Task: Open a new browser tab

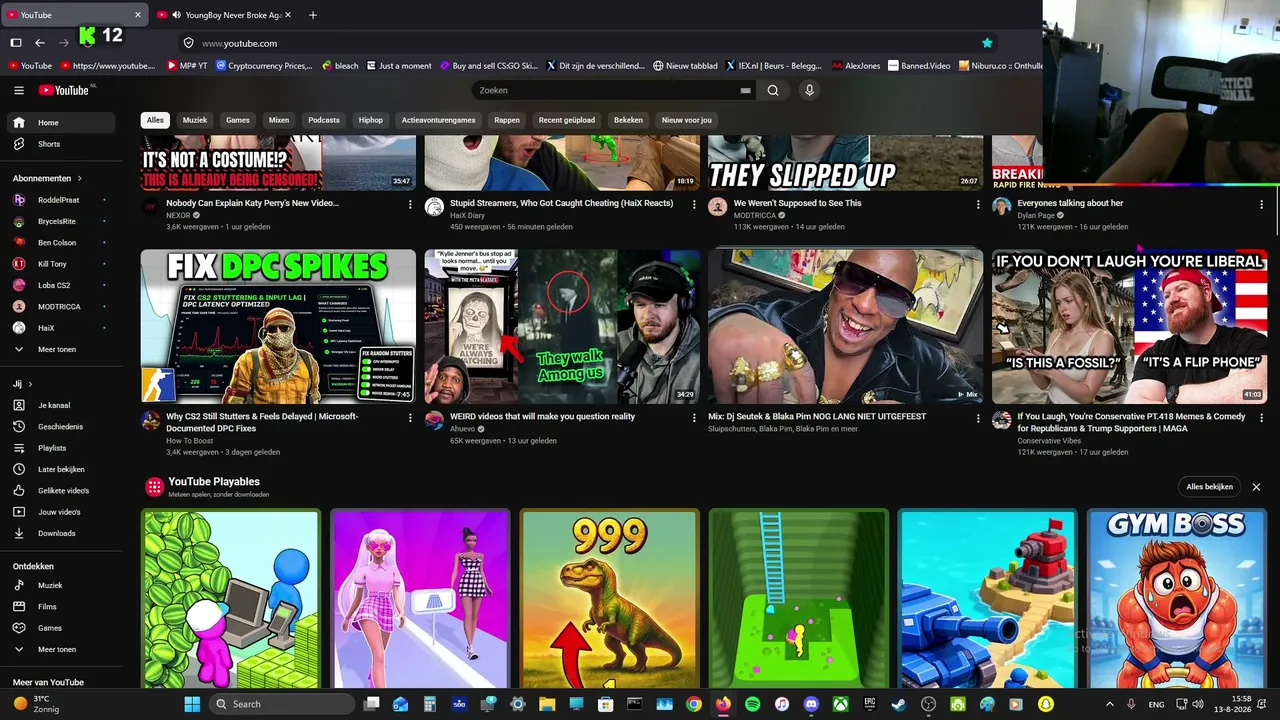Action: point(313,15)
